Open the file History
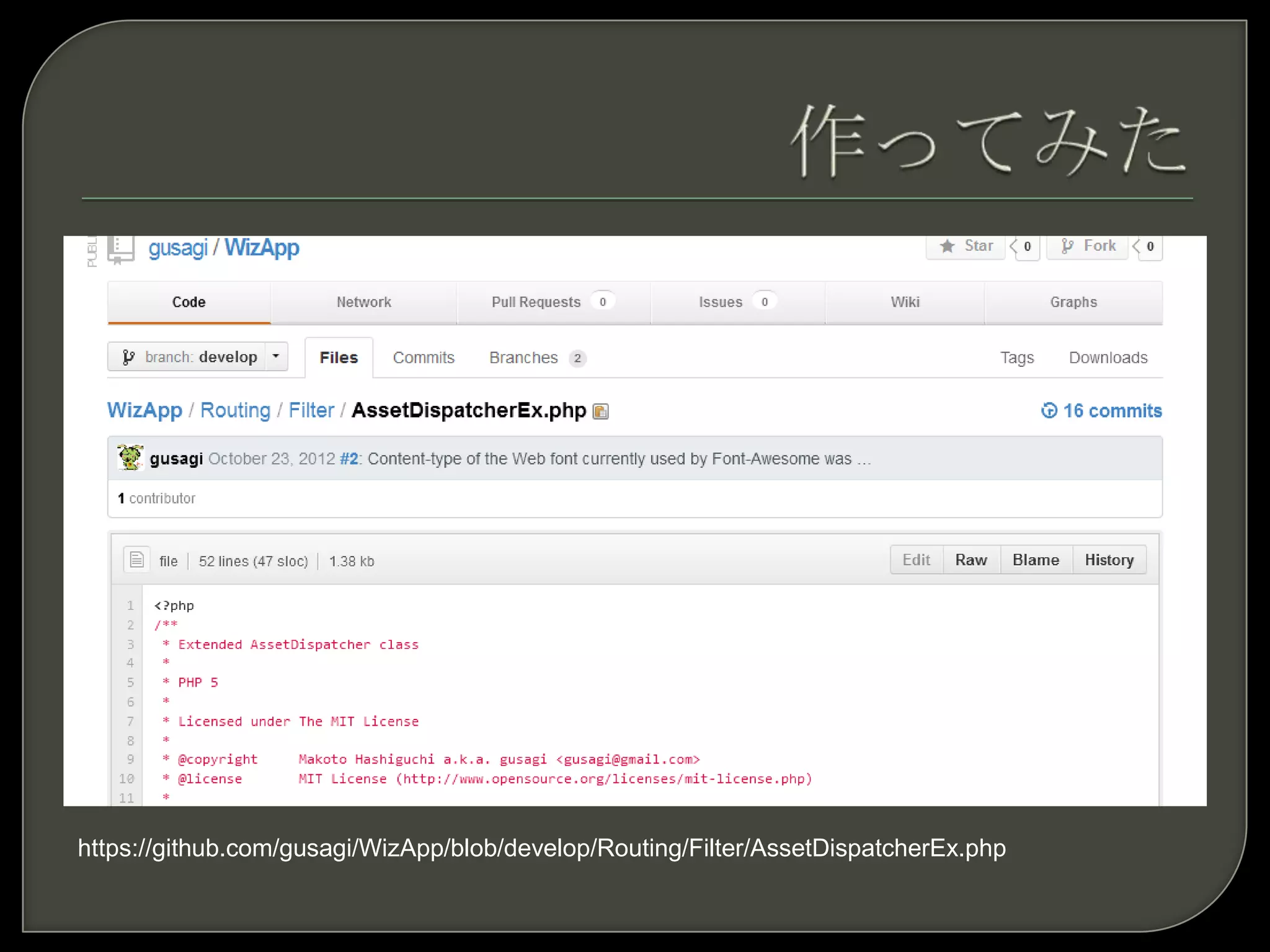This screenshot has width=1270, height=952. [x=1109, y=560]
